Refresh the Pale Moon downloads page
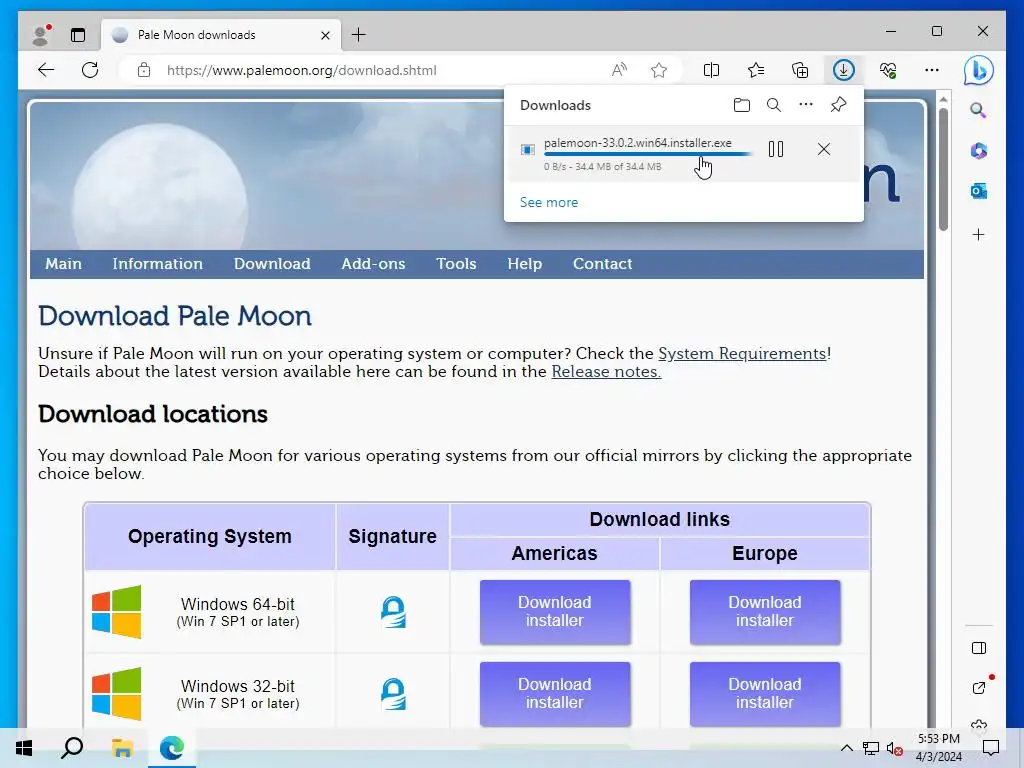 90,70
